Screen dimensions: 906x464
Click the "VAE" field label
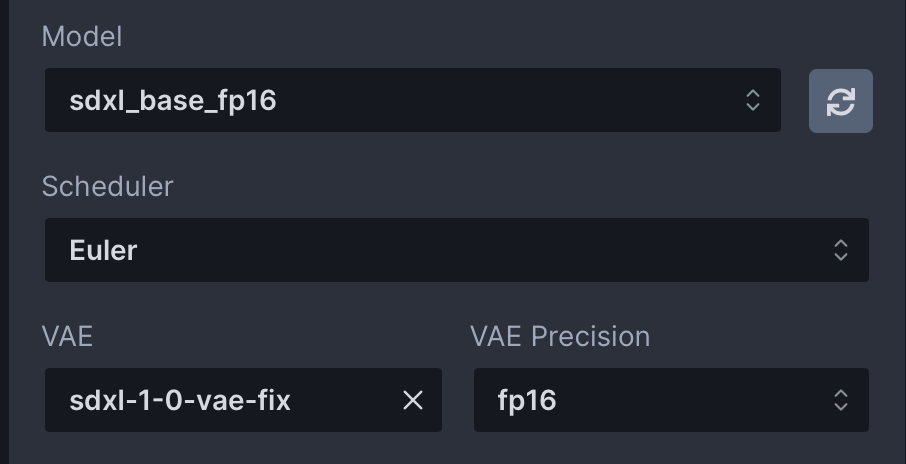tap(67, 336)
